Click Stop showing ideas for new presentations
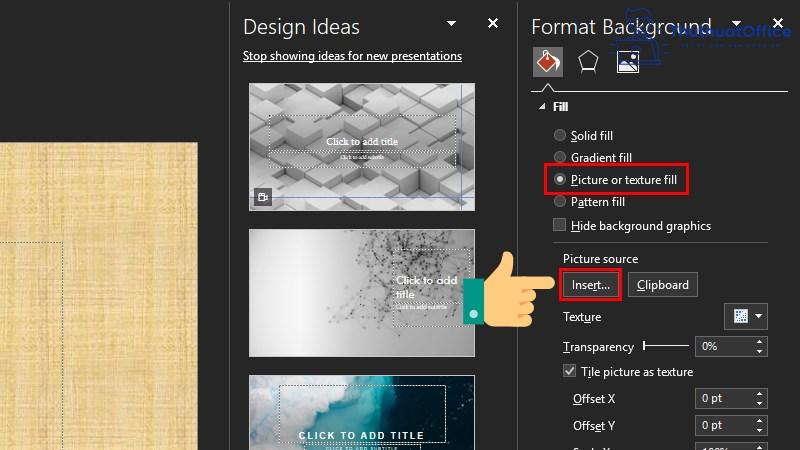 click(x=352, y=56)
